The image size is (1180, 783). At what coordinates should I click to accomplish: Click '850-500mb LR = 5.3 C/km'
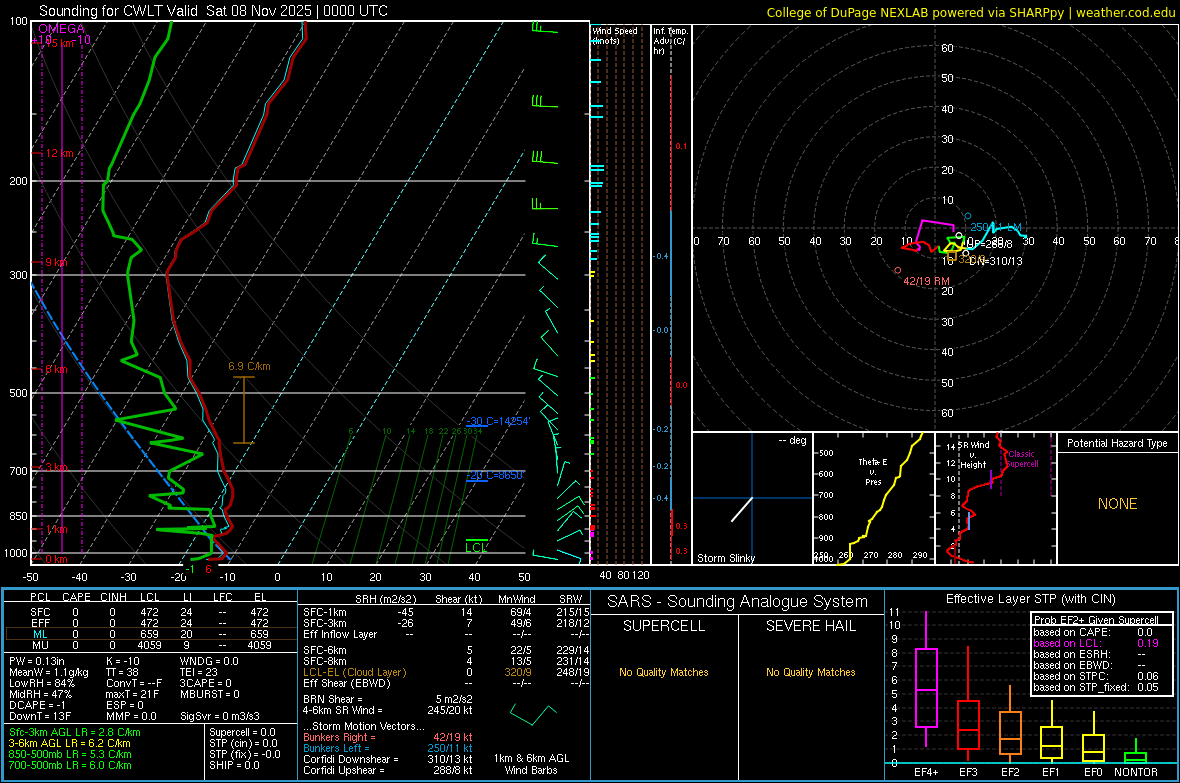[70, 754]
